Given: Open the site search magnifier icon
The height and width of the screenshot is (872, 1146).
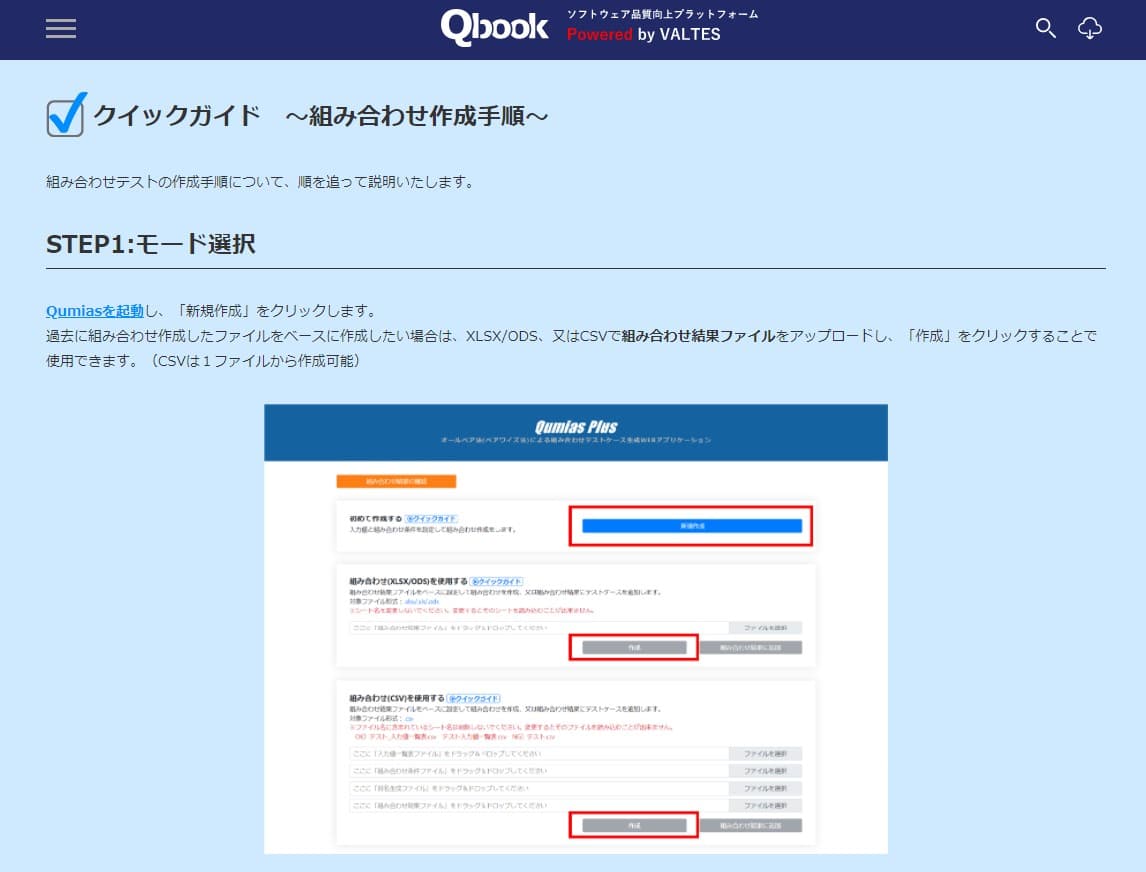Looking at the screenshot, I should point(1045,29).
